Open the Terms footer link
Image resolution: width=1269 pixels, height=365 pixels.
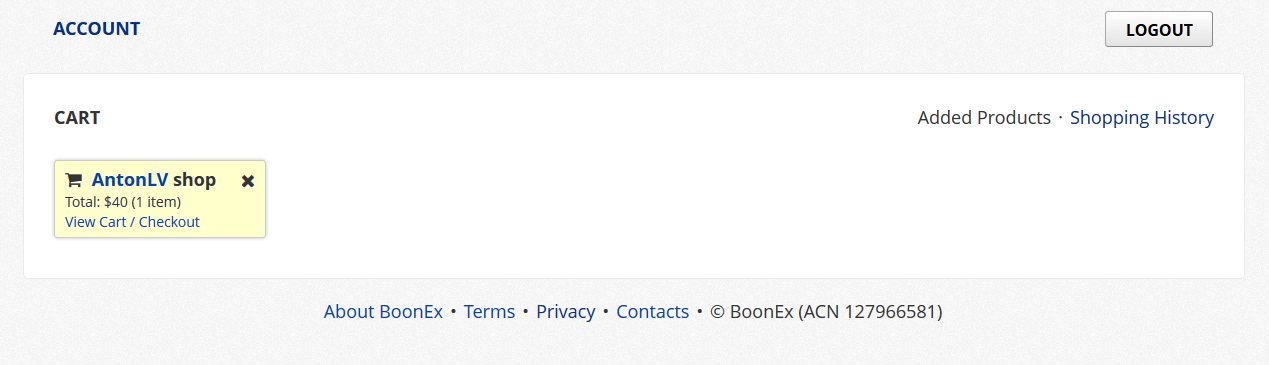pos(489,311)
